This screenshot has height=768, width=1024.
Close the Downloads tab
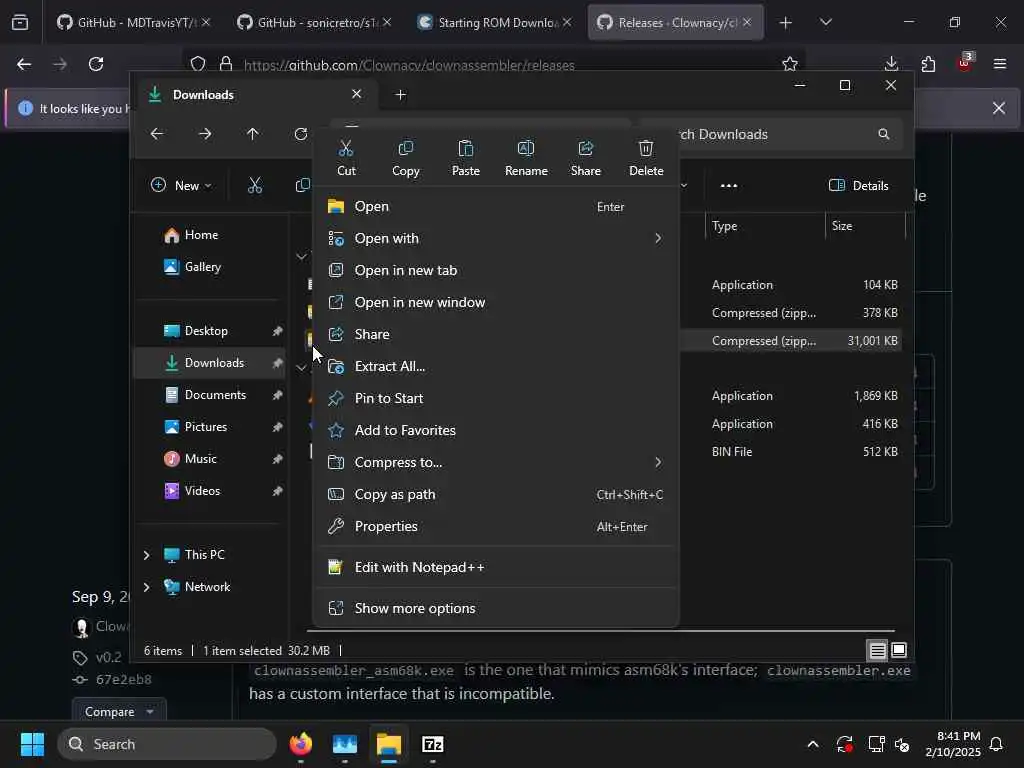click(x=357, y=94)
